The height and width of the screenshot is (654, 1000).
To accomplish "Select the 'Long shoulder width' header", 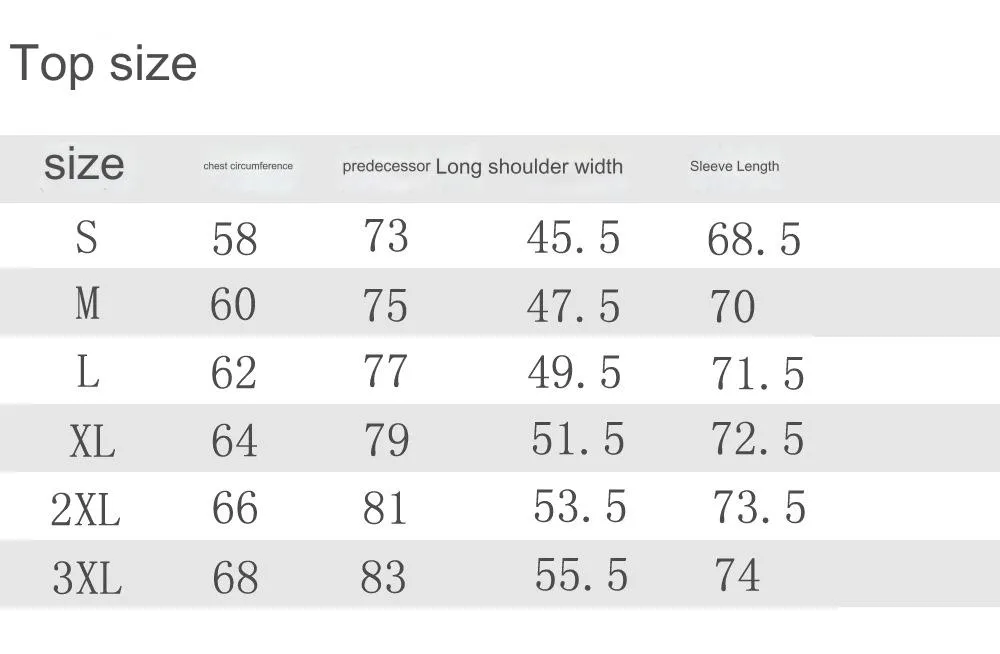I will coord(529,167).
